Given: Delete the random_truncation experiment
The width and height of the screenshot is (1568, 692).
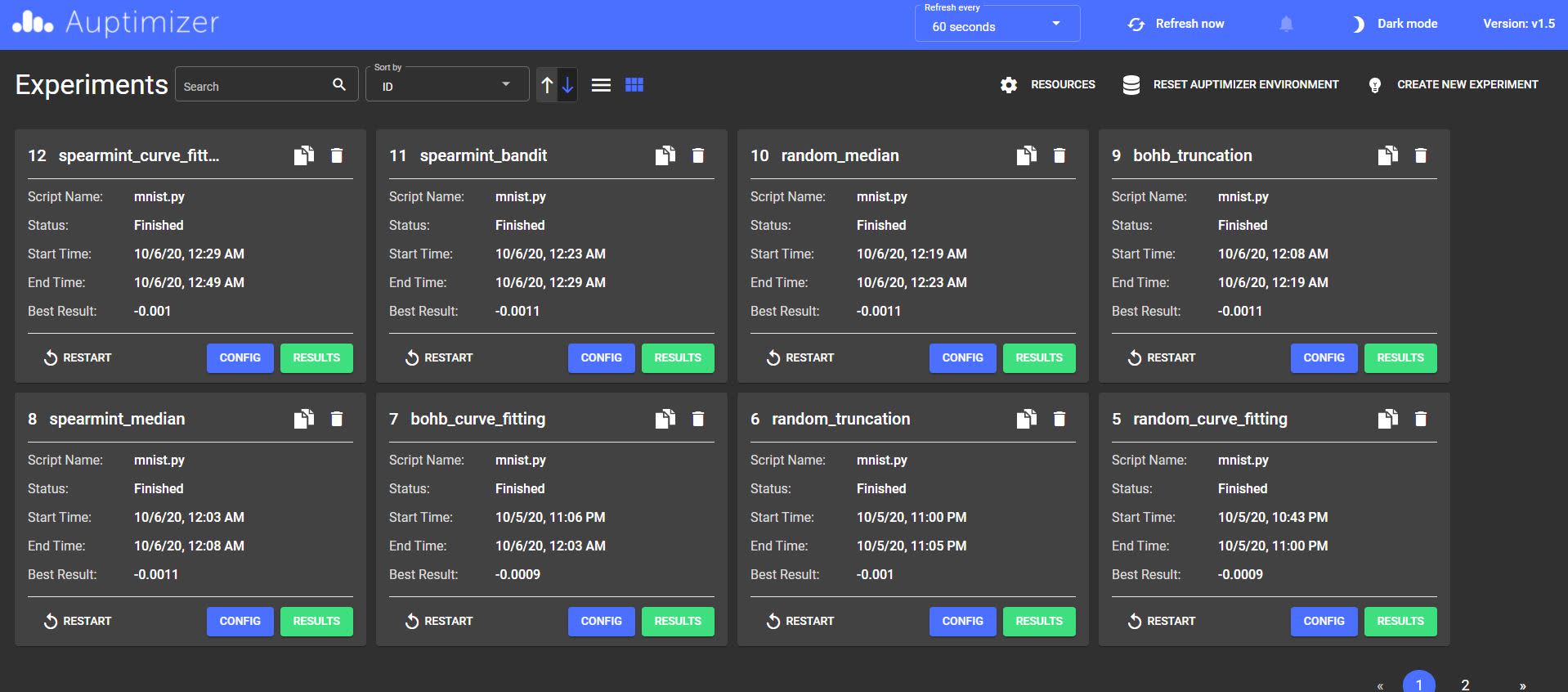Looking at the screenshot, I should point(1060,419).
